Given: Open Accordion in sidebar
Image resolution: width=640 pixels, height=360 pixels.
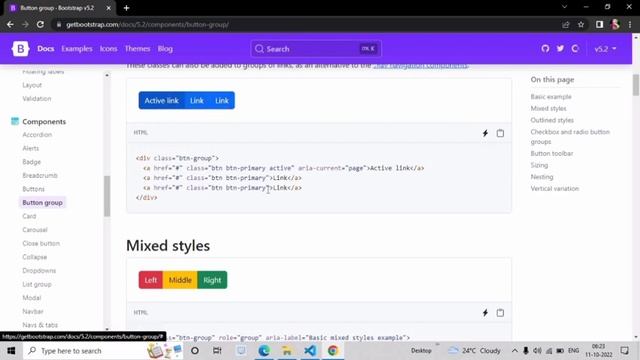Looking at the screenshot, I should click(37, 135).
